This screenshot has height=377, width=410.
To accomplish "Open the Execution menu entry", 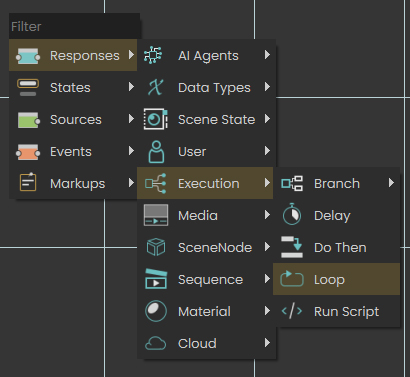I will tap(205, 183).
